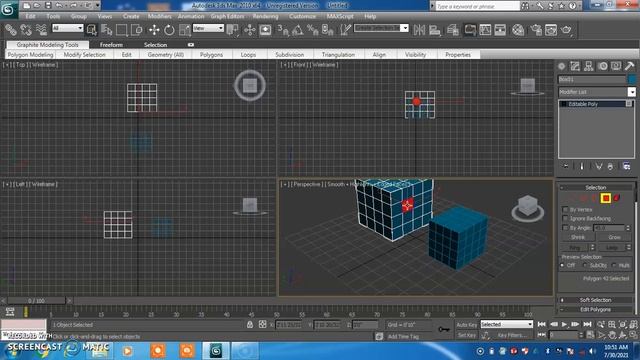
Task: Select the Multi preview selection radio
Action: coord(614,265)
